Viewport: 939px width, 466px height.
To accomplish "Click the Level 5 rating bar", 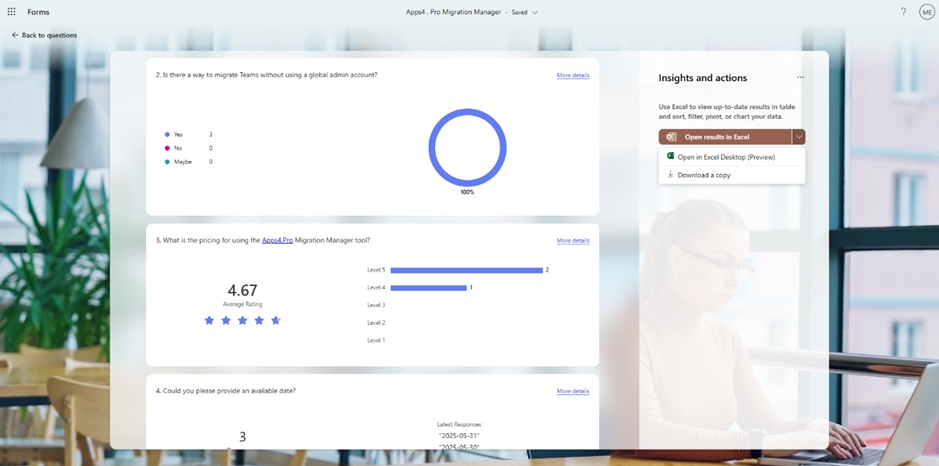I will click(x=467, y=270).
